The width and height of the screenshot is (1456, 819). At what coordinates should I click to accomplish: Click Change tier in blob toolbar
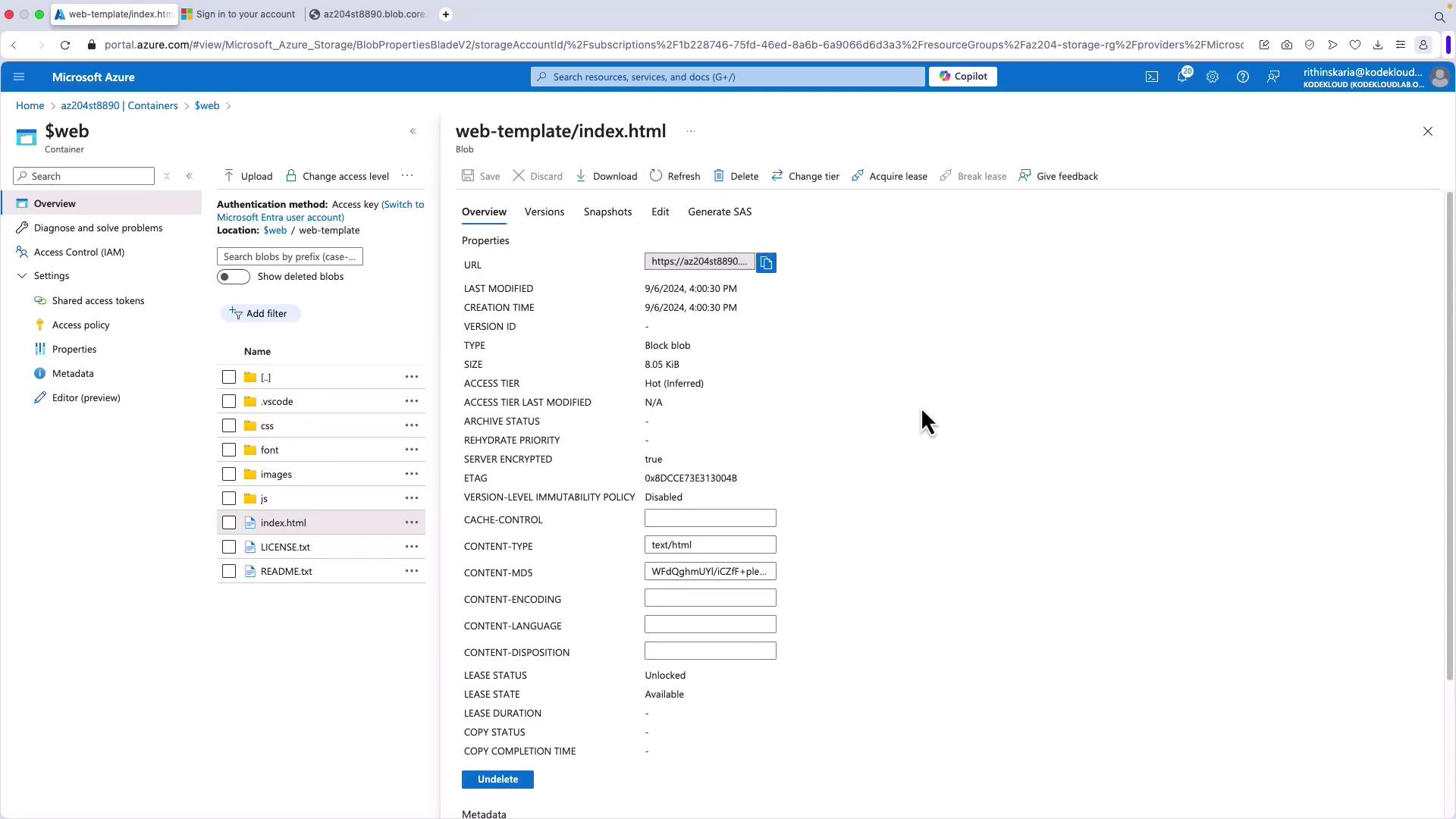coord(805,176)
